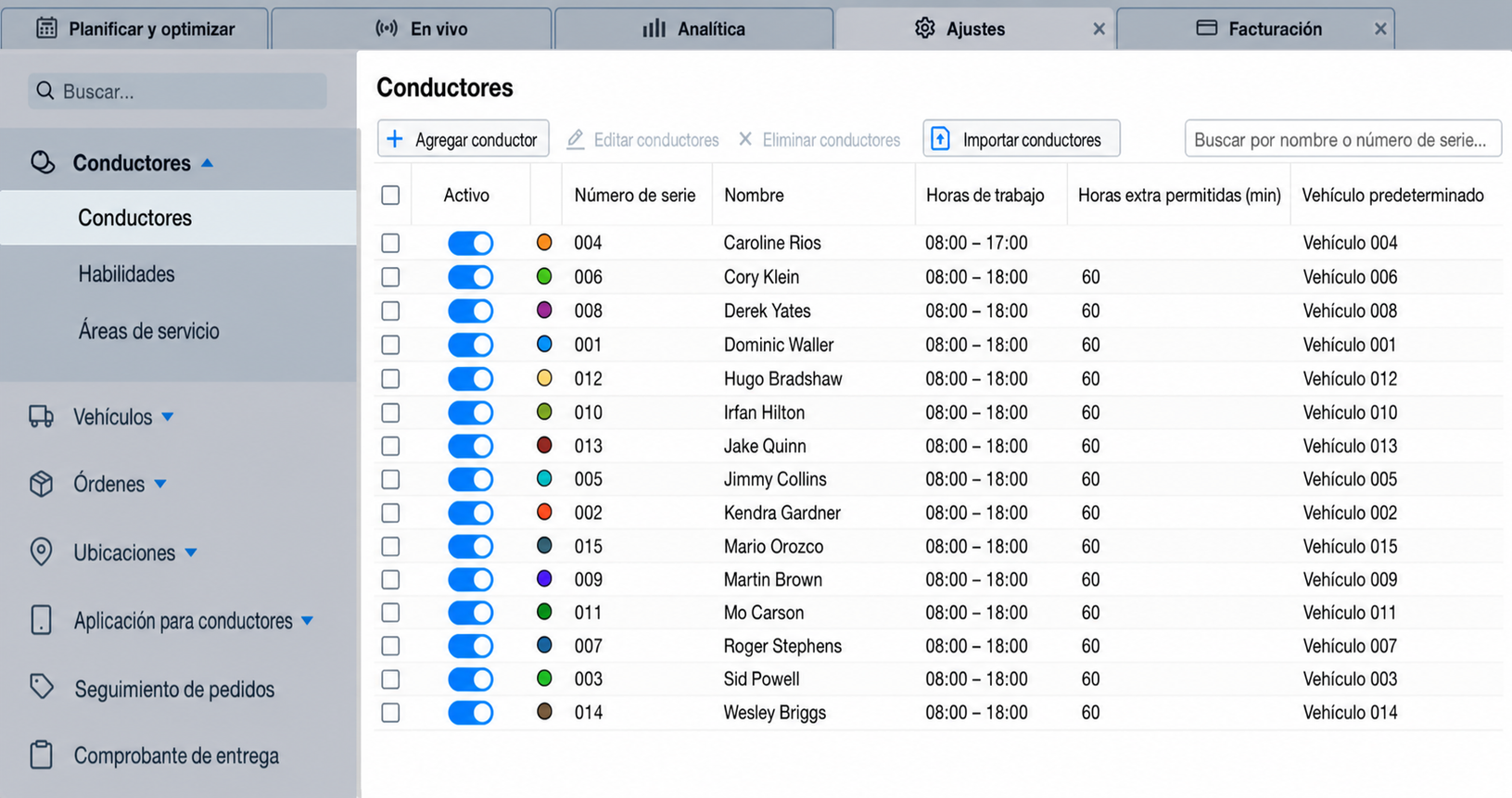Open Áreas de servicio in sidebar
Screen dimensions: 1512x798
[x=149, y=331]
